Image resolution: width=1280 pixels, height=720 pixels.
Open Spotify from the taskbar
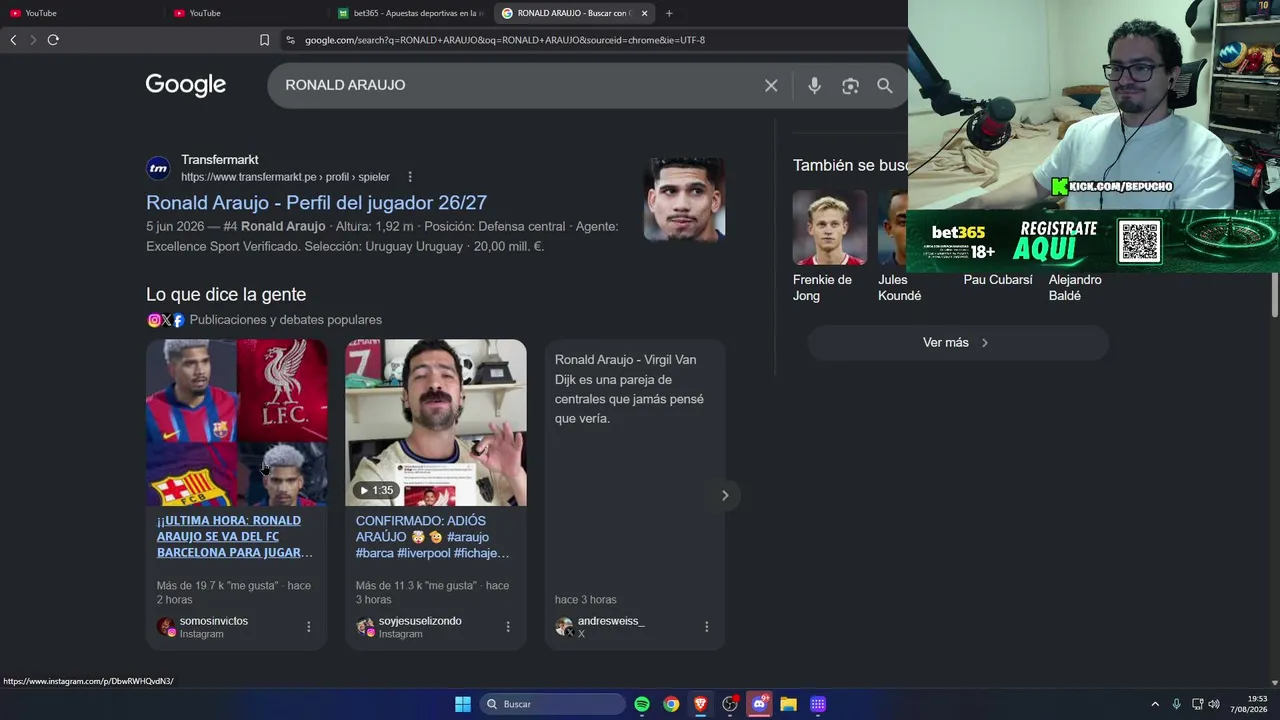[642, 704]
